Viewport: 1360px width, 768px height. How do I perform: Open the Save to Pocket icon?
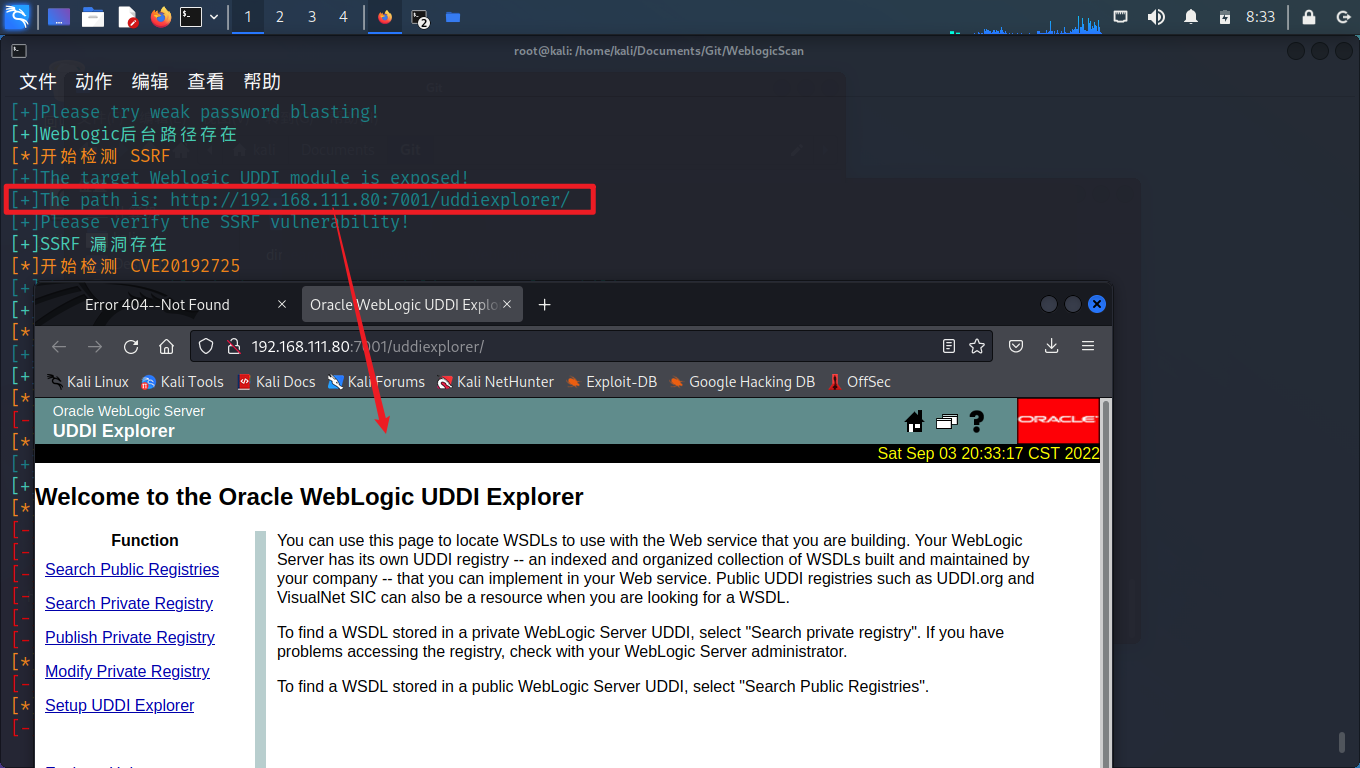(1015, 346)
